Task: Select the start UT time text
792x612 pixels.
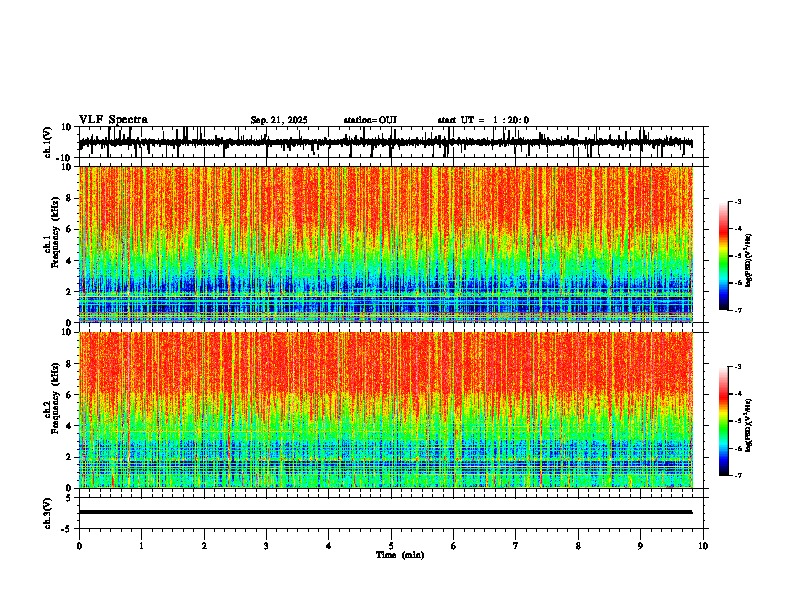Action: click(x=483, y=120)
